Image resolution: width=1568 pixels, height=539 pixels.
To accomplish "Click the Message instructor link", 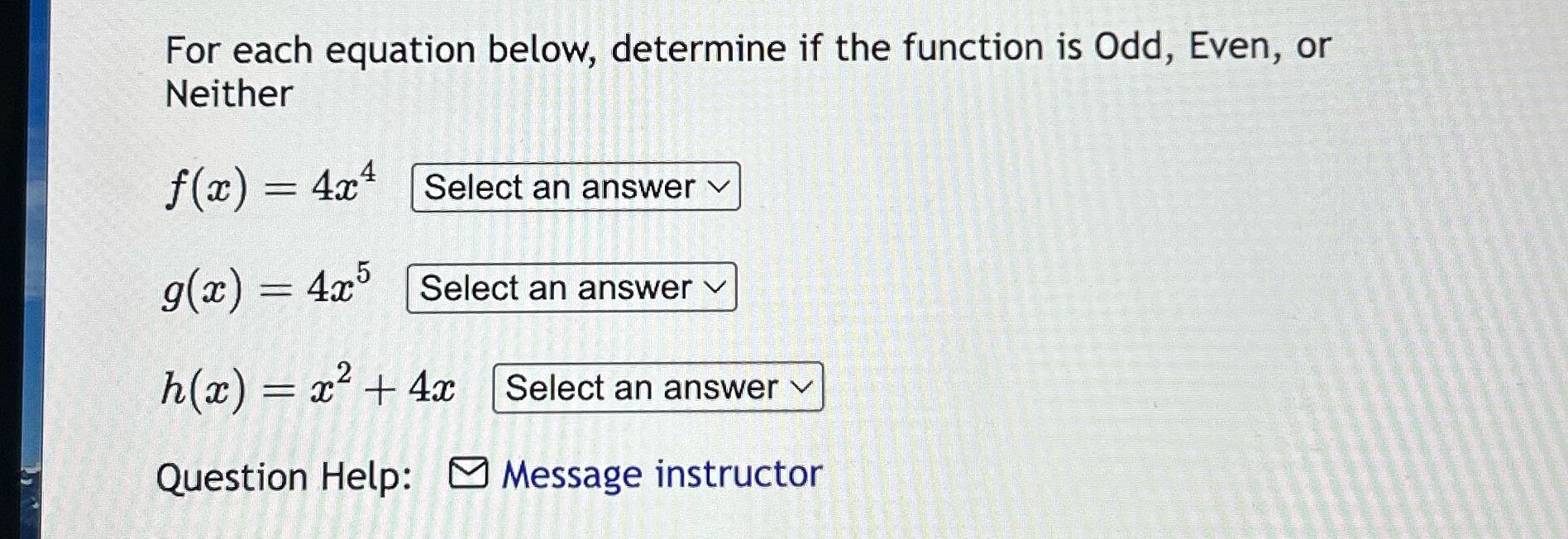I will 662,474.
